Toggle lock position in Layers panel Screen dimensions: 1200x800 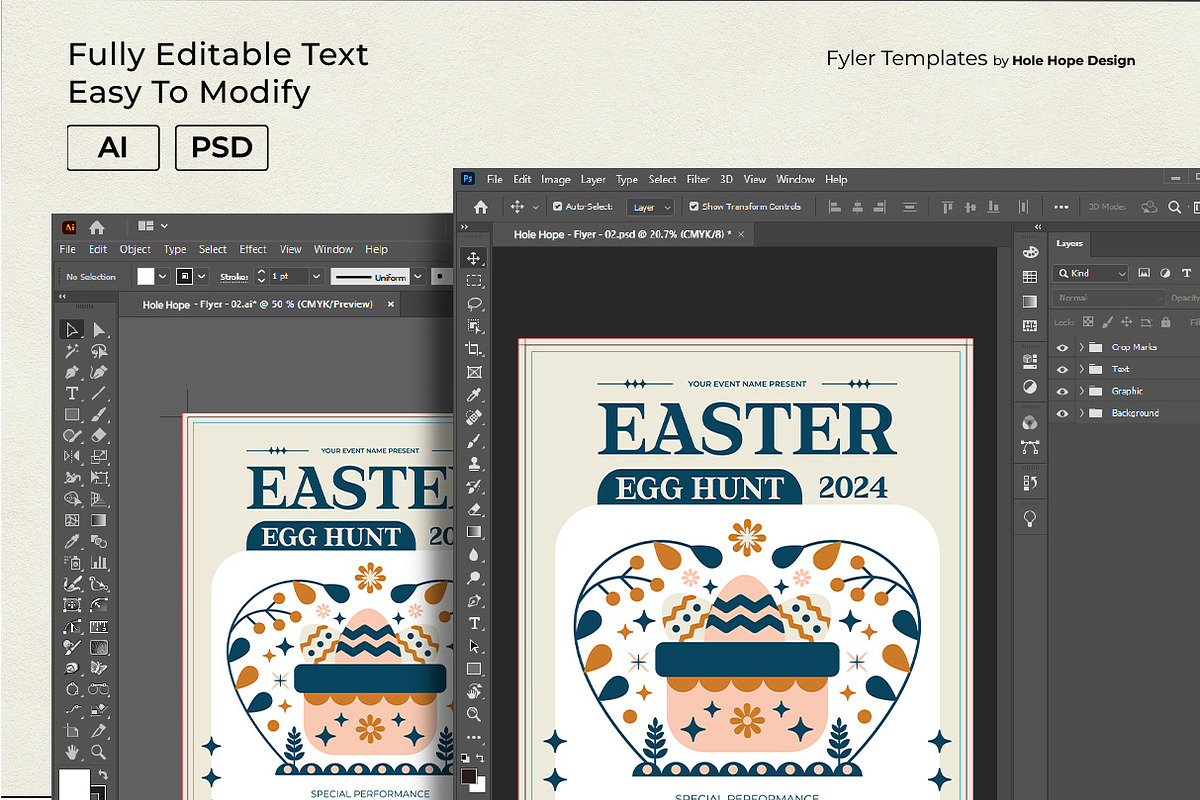point(1126,322)
